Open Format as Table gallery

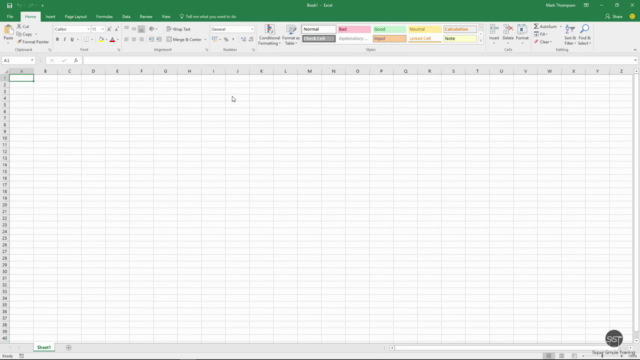pos(291,35)
